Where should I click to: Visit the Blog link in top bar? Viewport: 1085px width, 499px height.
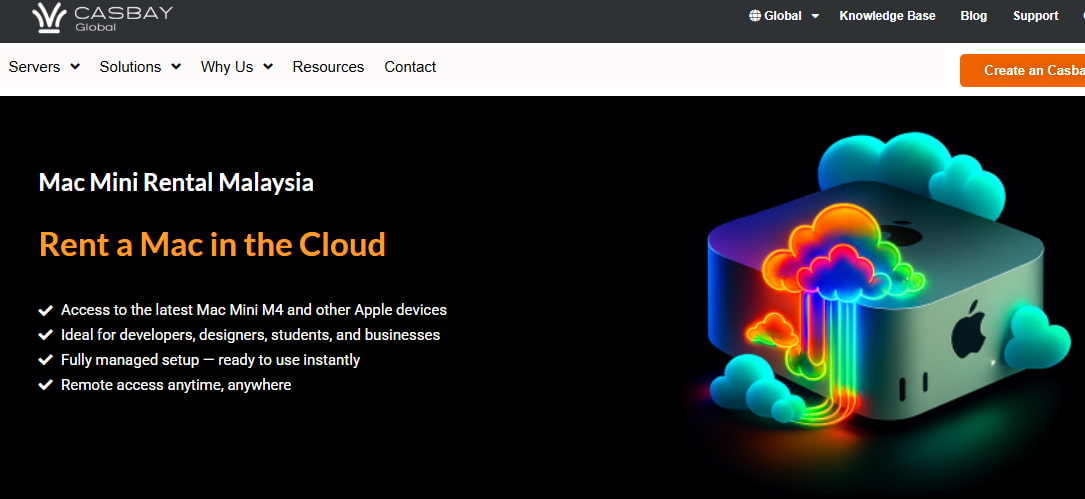973,16
